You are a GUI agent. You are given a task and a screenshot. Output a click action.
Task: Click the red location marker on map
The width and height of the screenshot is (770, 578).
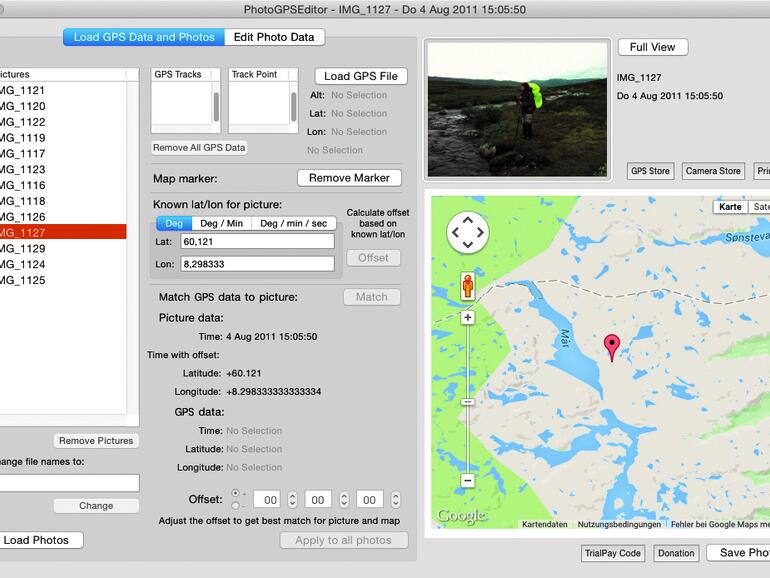click(x=612, y=347)
